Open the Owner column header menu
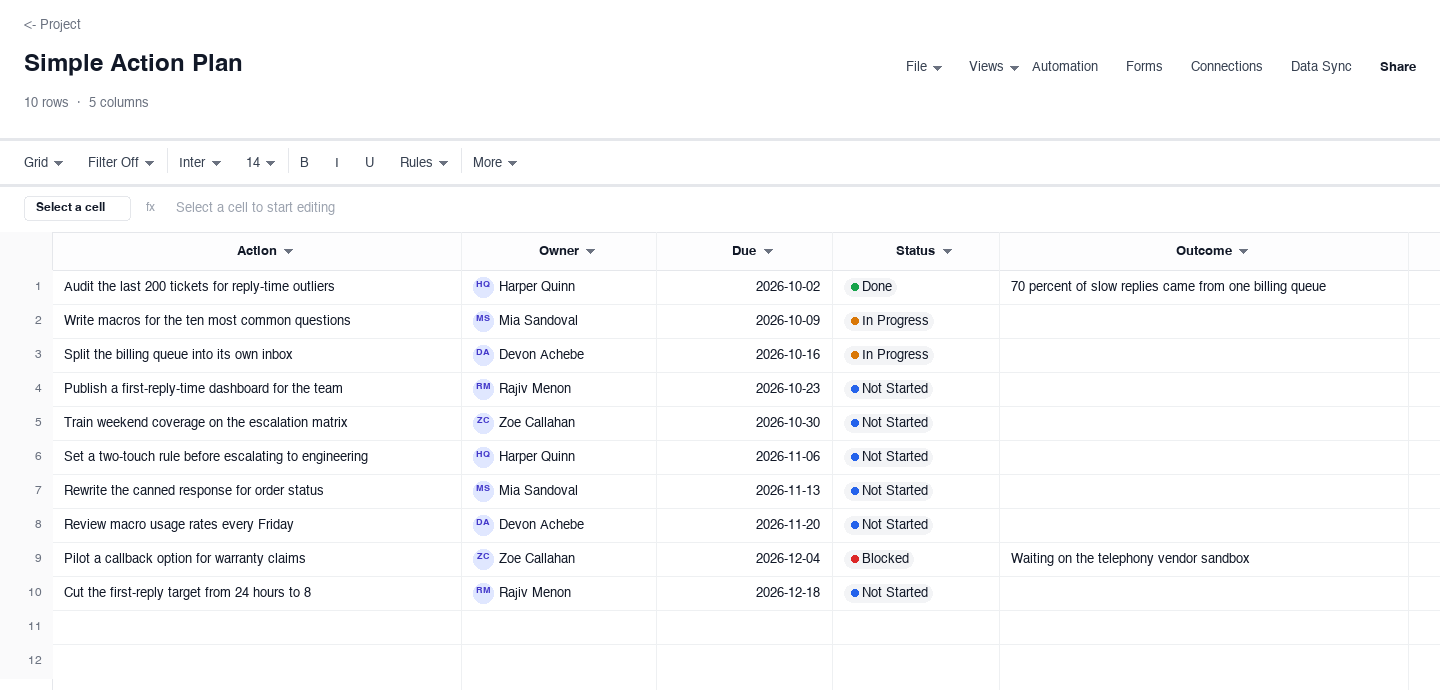The image size is (1440, 690). point(591,252)
